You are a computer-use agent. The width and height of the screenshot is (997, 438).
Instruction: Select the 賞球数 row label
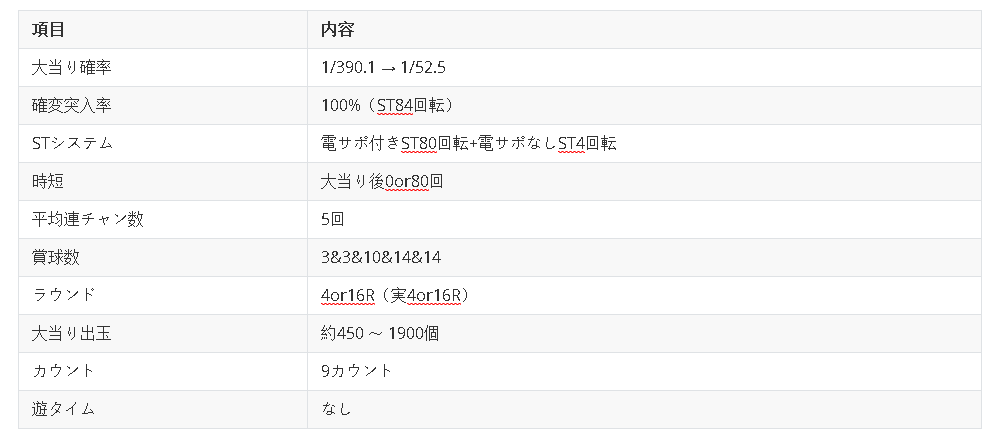pyautogui.click(x=56, y=257)
